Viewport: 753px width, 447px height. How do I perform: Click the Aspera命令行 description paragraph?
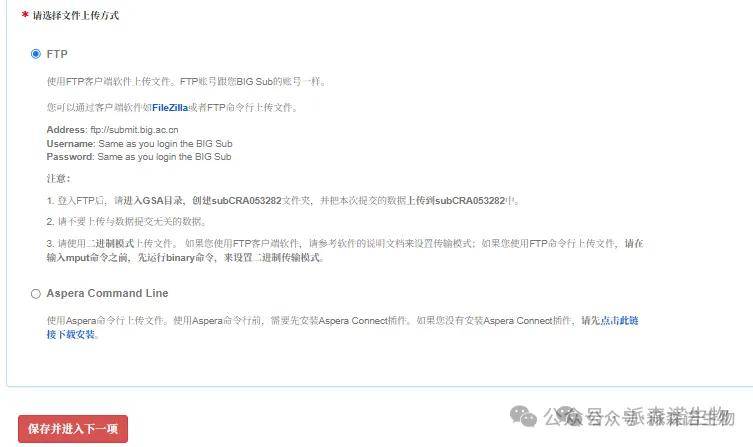coord(342,327)
